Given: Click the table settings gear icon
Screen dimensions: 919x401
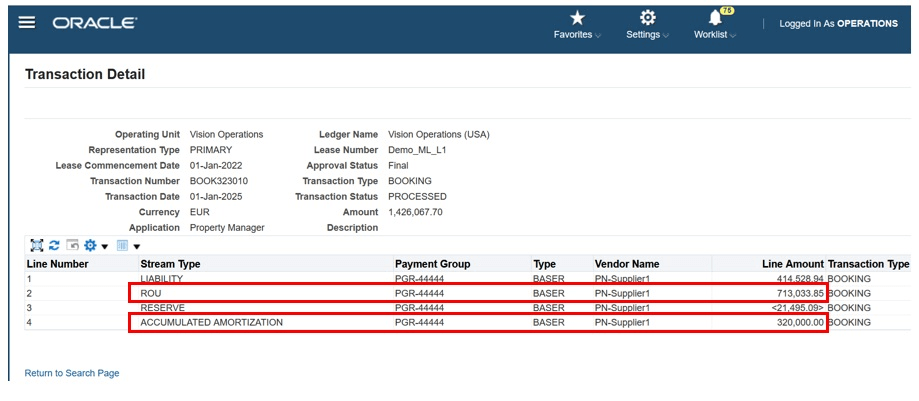Looking at the screenshot, I should click(90, 245).
